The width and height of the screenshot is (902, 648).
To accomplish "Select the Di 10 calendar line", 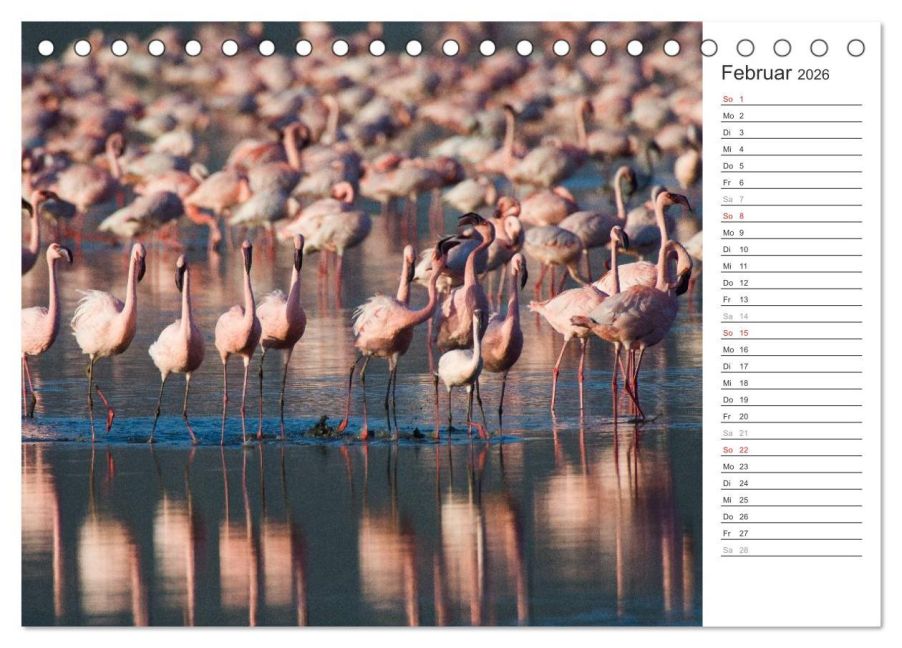I will (792, 249).
